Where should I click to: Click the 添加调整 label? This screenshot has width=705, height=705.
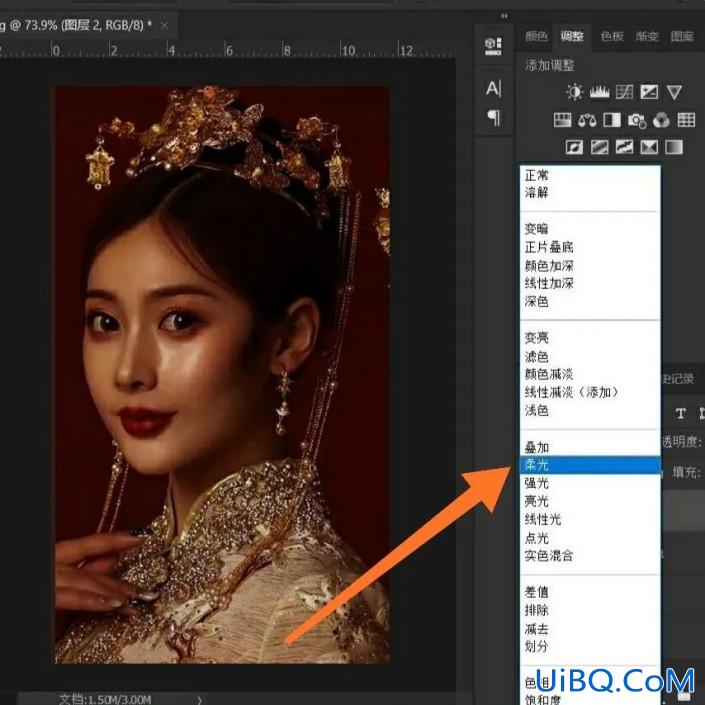pos(549,66)
